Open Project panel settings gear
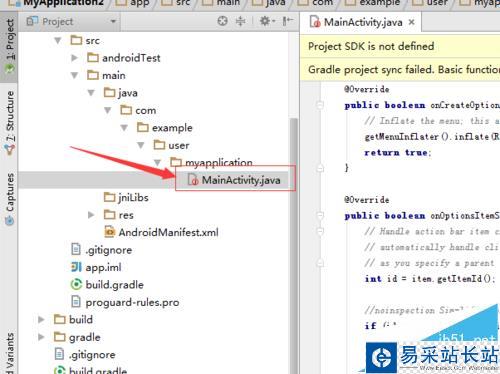This screenshot has width=500, height=374. pyautogui.click(x=267, y=21)
